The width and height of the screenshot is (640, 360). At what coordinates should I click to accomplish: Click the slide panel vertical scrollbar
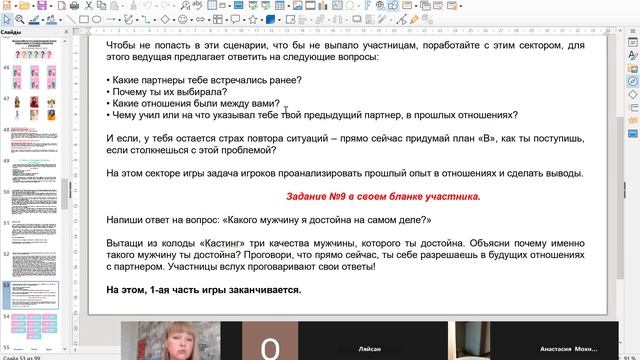(64, 194)
